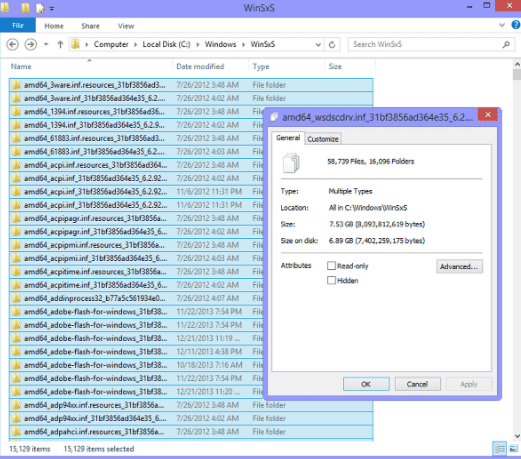Open the View ribbon tab
Viewport: 521px width, 459px height.
pyautogui.click(x=126, y=26)
